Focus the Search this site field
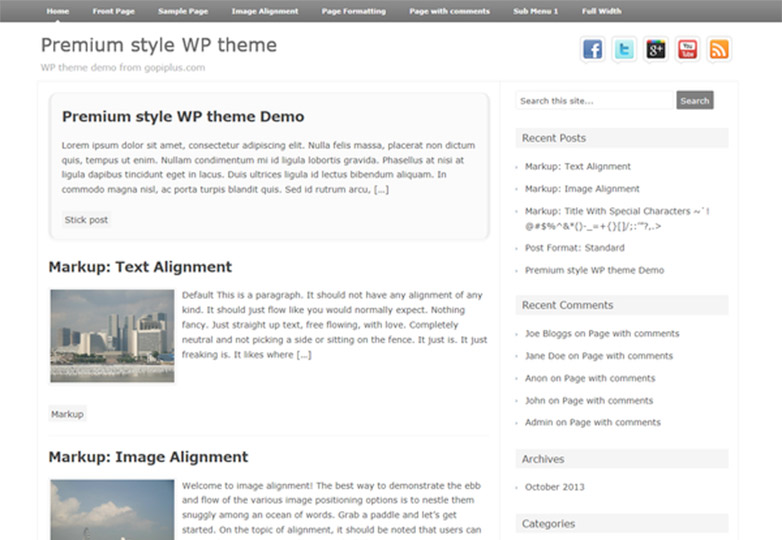 tap(595, 101)
